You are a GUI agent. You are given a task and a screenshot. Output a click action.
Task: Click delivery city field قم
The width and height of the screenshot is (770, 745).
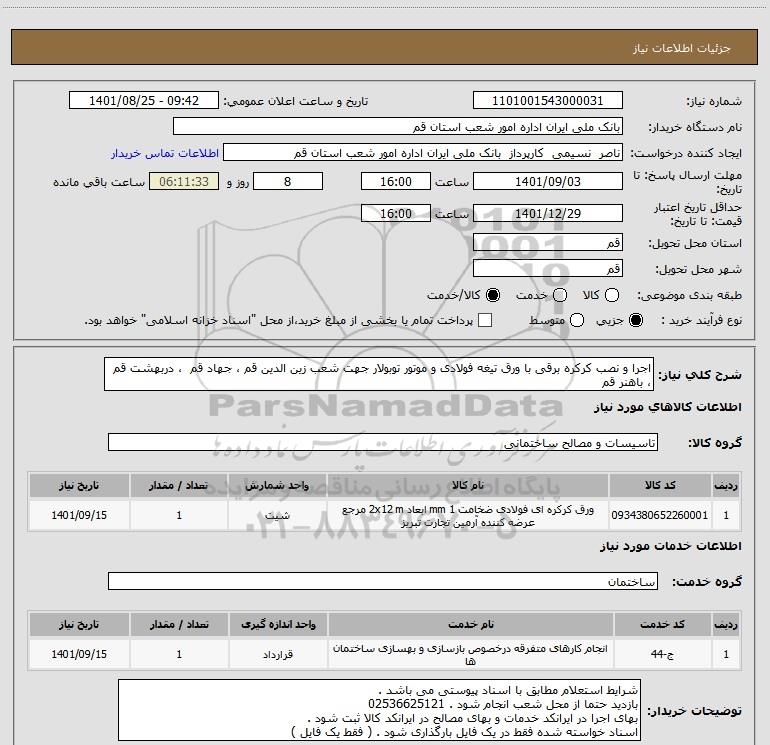point(548,269)
